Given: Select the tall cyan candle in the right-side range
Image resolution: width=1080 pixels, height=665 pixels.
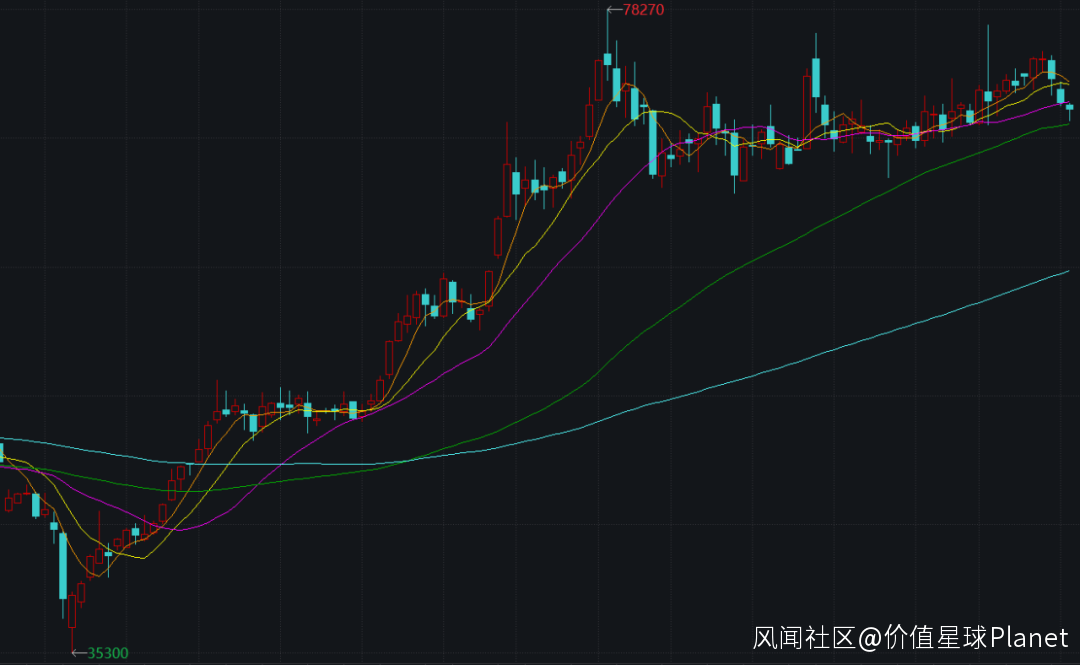Looking at the screenshot, I should (x=816, y=77).
